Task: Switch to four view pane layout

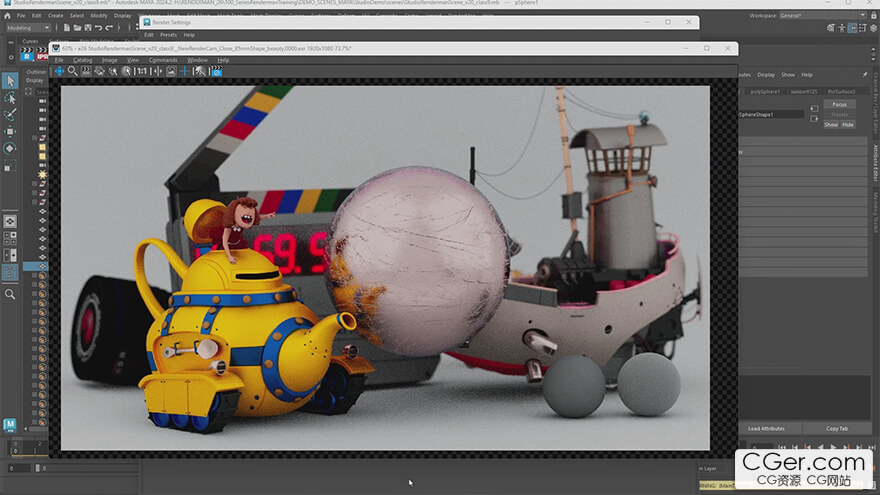Action: pos(10,238)
